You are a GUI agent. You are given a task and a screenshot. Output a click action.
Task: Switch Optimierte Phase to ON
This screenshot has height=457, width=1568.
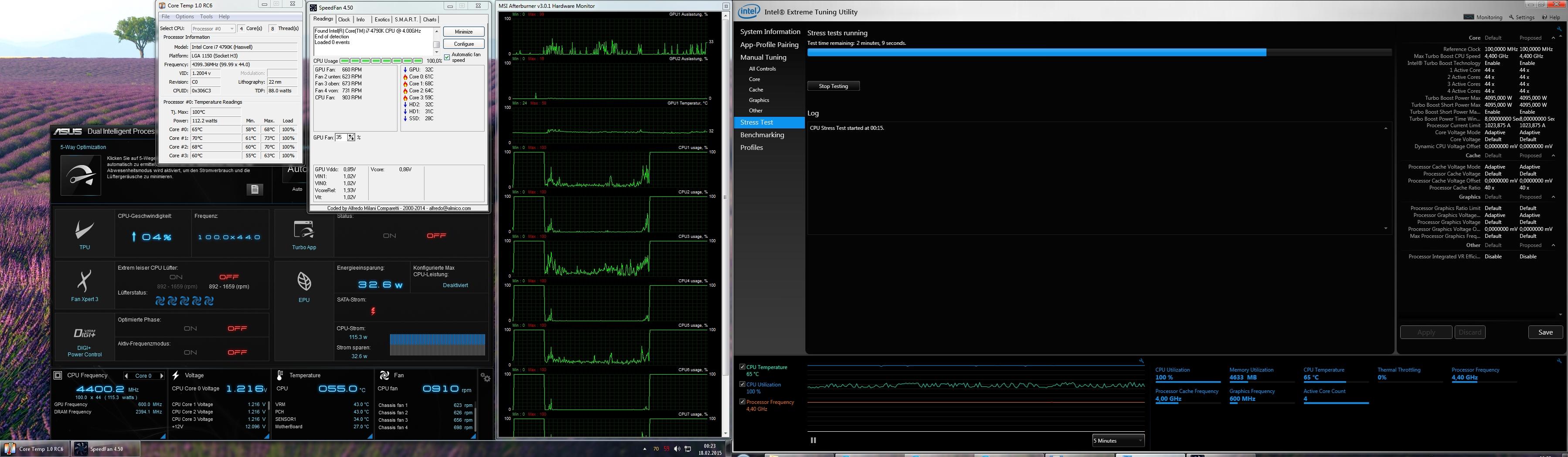pyautogui.click(x=190, y=328)
